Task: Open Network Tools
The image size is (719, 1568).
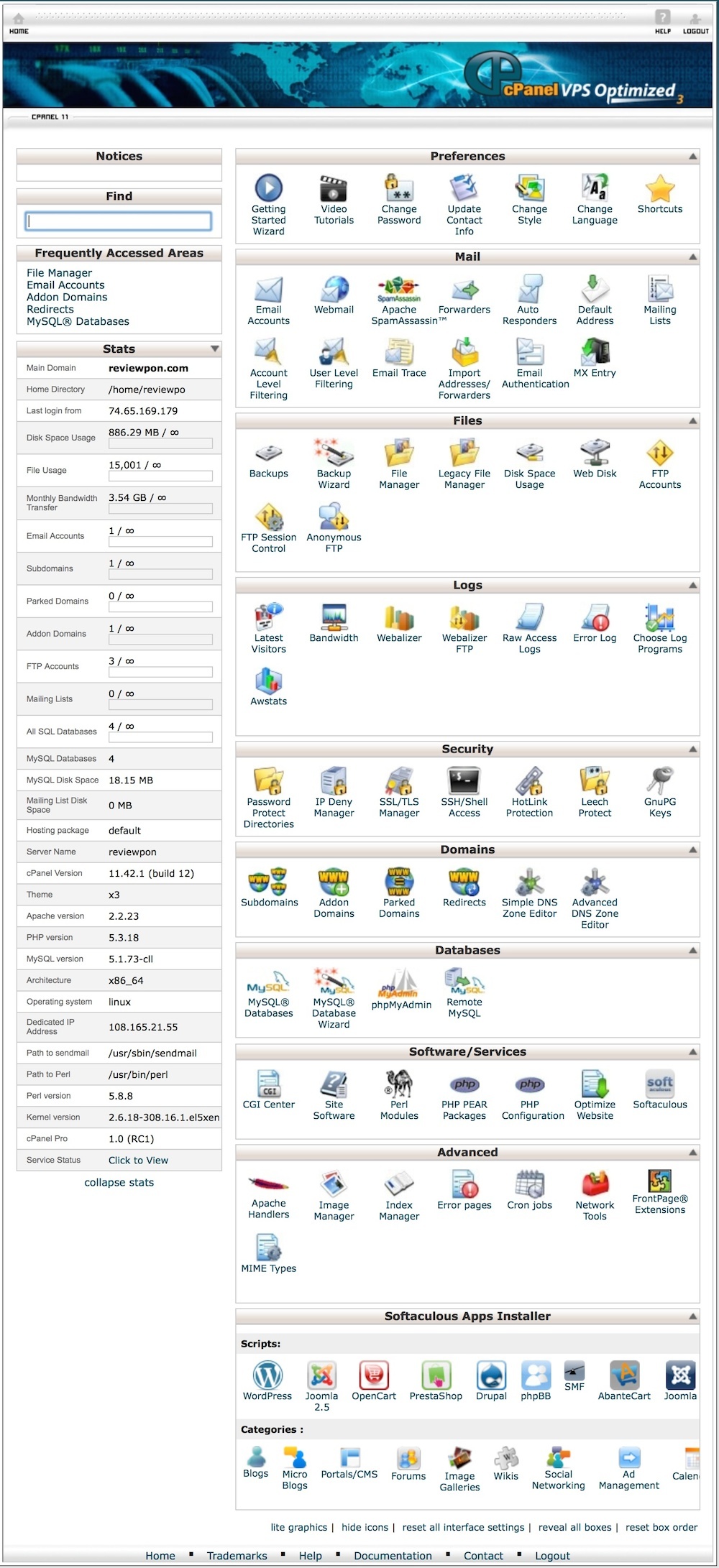Action: (x=595, y=1185)
